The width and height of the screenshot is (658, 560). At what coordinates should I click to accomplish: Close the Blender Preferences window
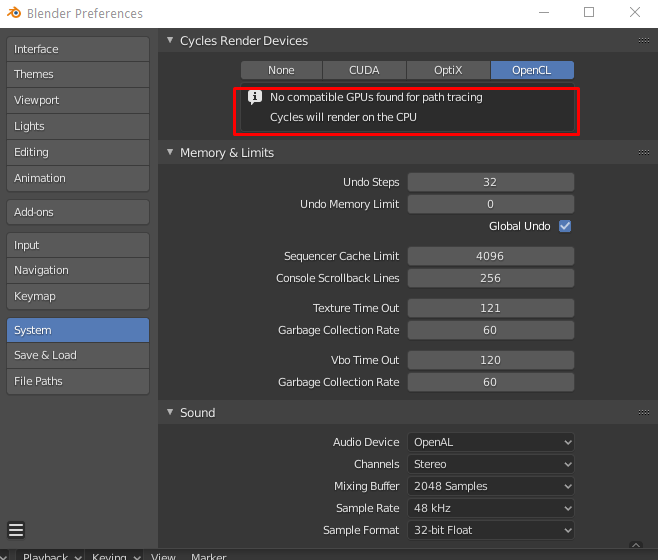pos(635,12)
